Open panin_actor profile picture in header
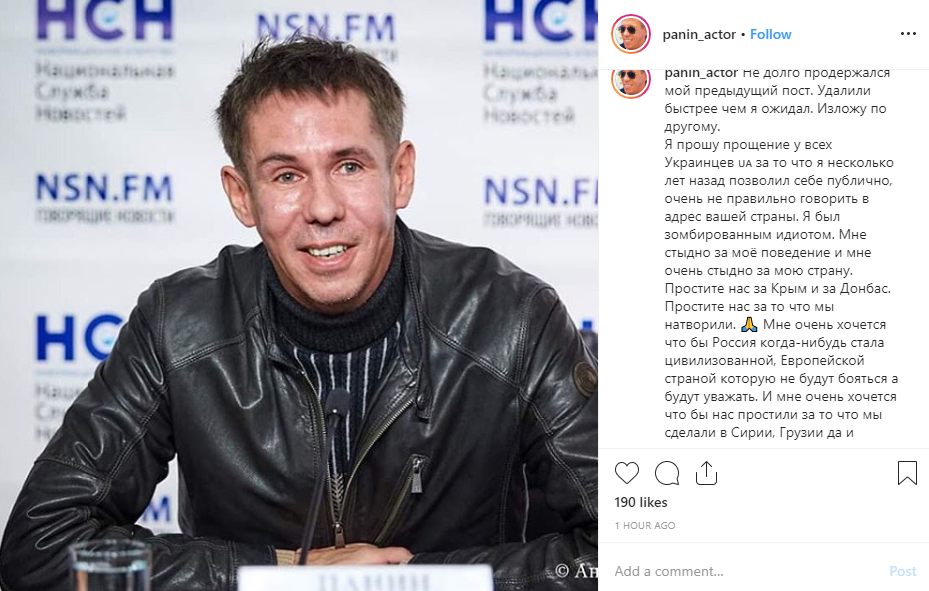The width and height of the screenshot is (929, 591). coord(631,34)
